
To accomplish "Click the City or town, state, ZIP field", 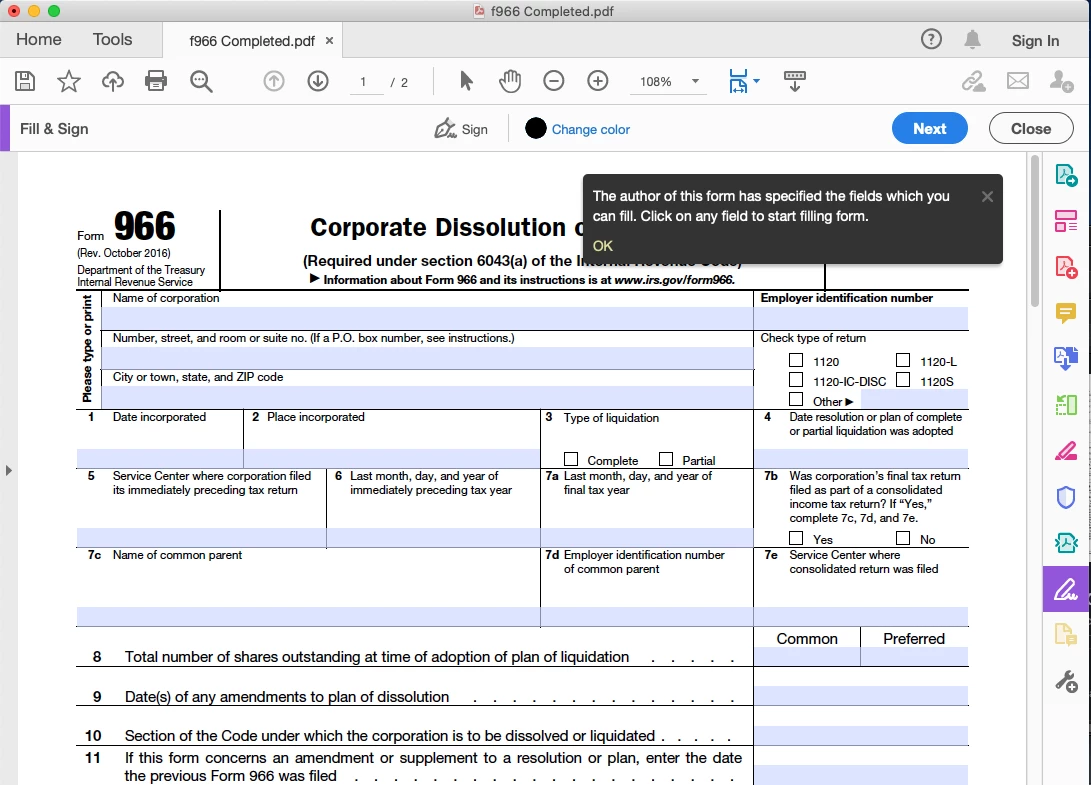I will pyautogui.click(x=427, y=397).
